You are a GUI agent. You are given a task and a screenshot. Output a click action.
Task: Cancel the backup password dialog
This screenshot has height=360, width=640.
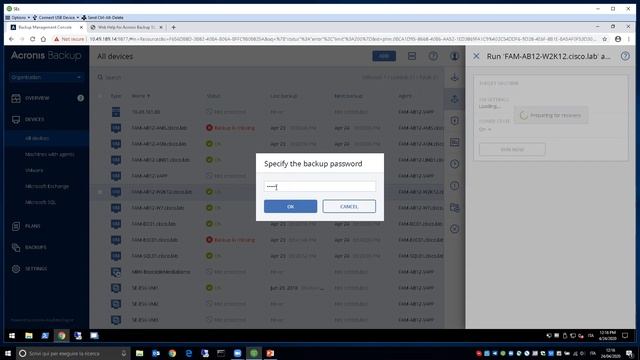[x=349, y=206]
